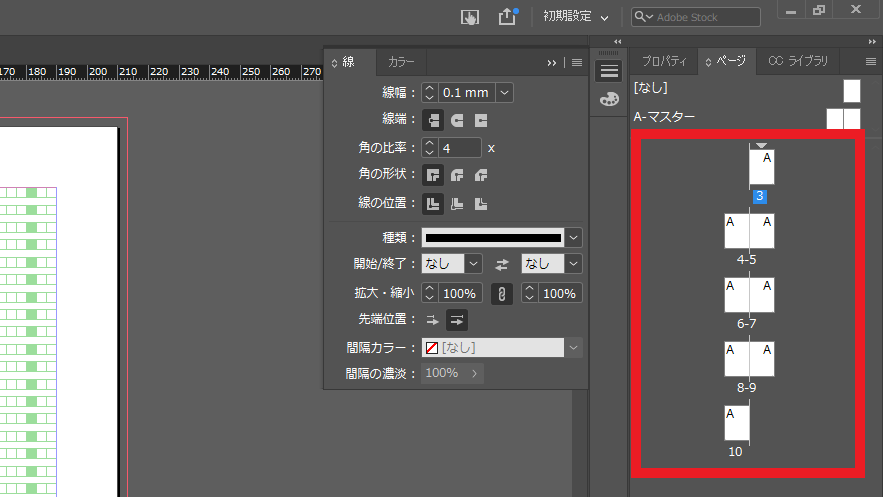
Task: Click the Adobe Stock search field
Action: [x=696, y=17]
